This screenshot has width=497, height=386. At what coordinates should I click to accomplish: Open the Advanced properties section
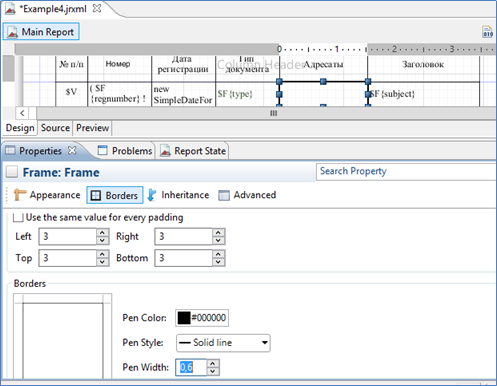pos(247,195)
